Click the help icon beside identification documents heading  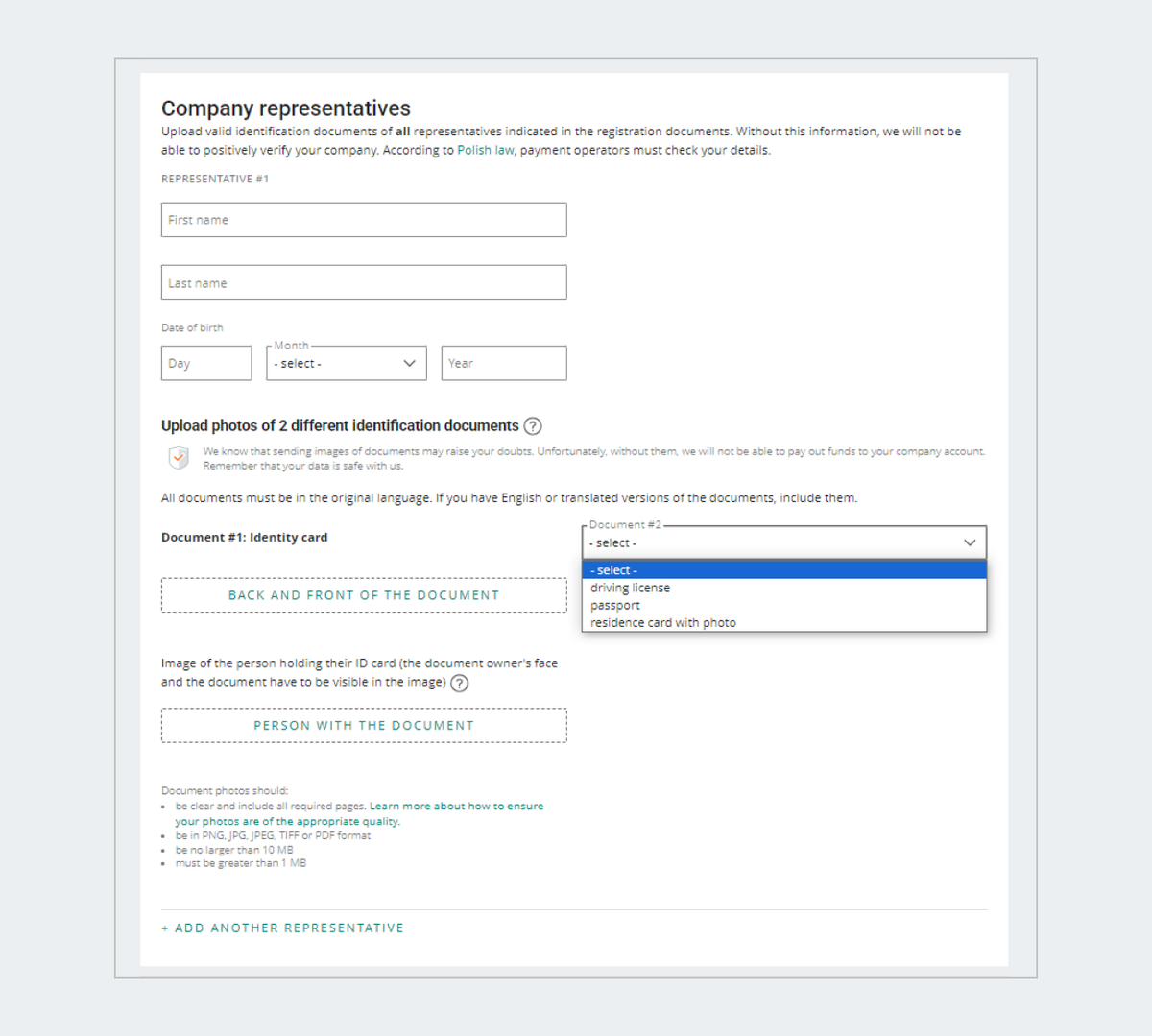(x=533, y=426)
